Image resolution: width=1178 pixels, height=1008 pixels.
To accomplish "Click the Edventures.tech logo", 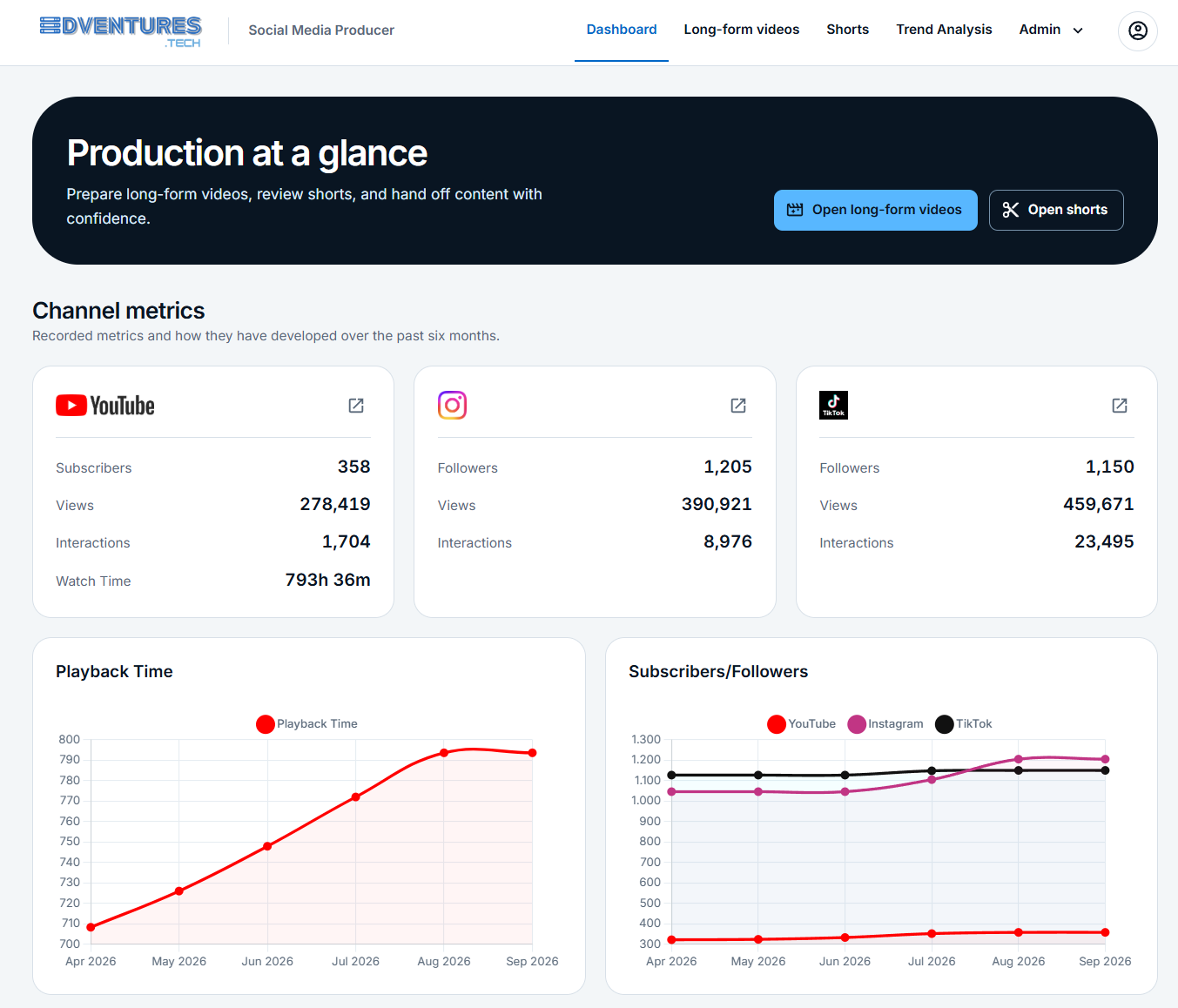I will point(121,31).
